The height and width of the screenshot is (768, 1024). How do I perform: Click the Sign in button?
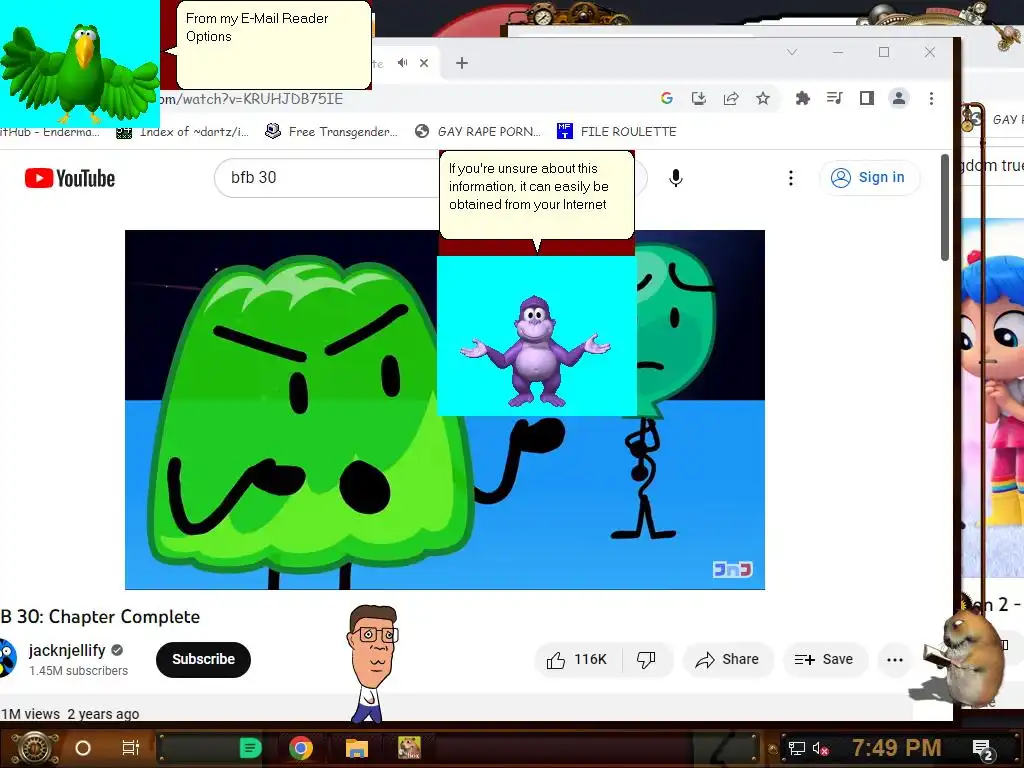pos(870,178)
